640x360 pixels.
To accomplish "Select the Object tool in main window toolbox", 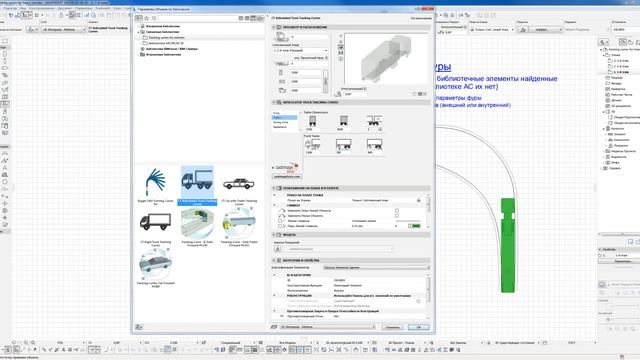I will coord(5,104).
